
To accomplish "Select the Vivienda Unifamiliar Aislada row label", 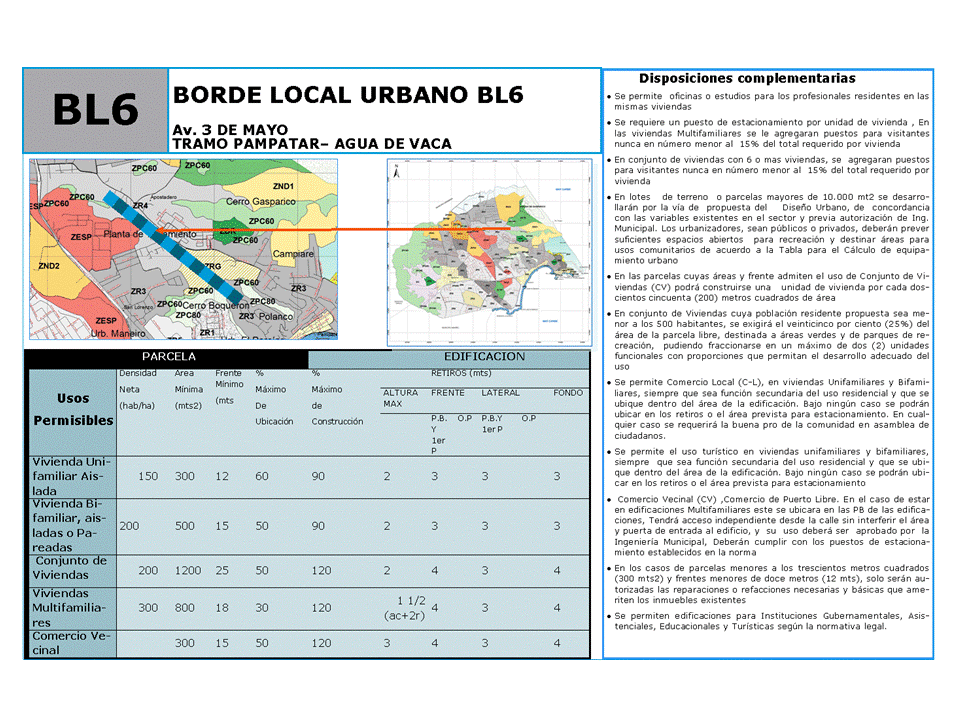I will [x=72, y=476].
